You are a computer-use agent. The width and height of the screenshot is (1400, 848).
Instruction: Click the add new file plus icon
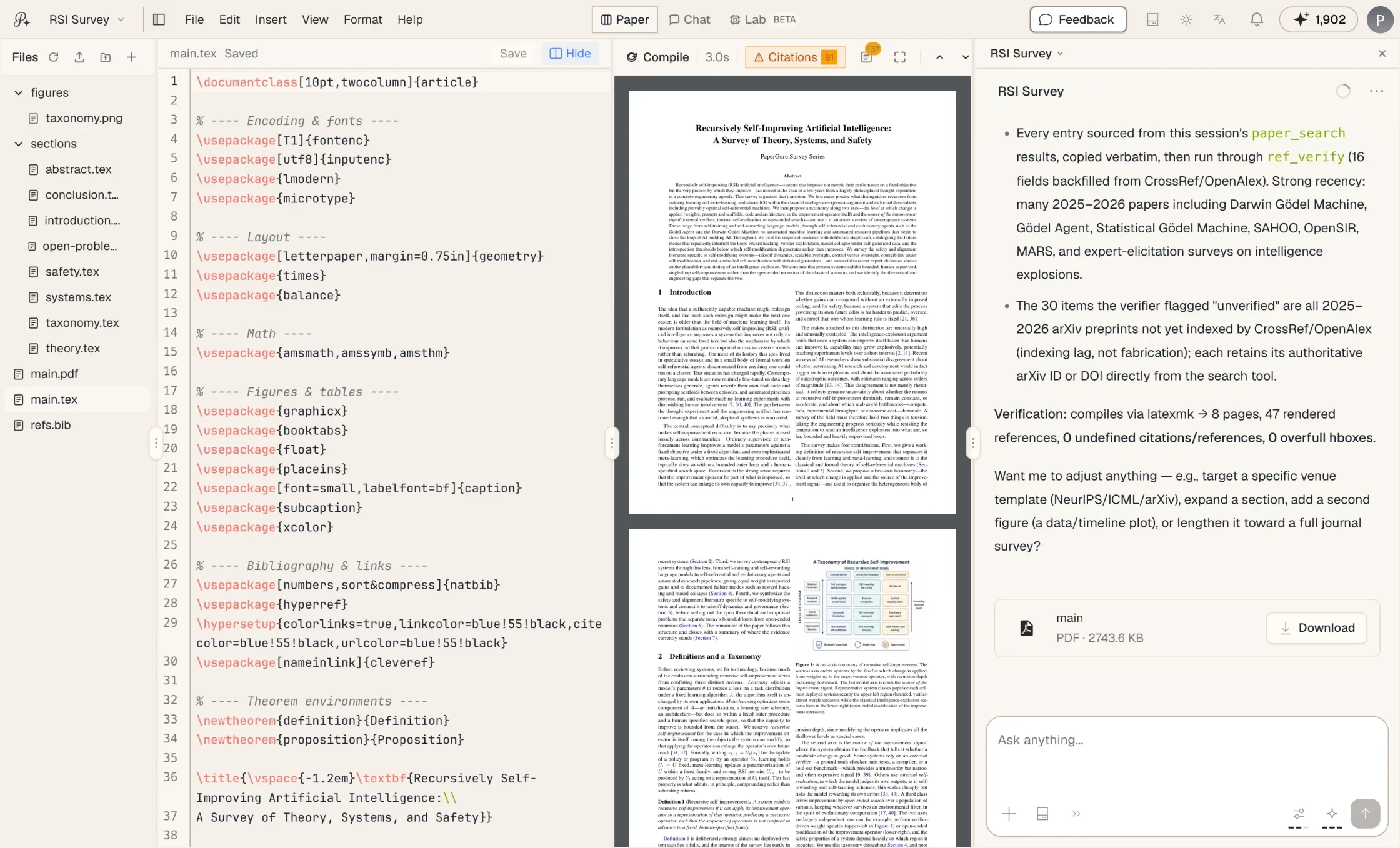coord(131,57)
